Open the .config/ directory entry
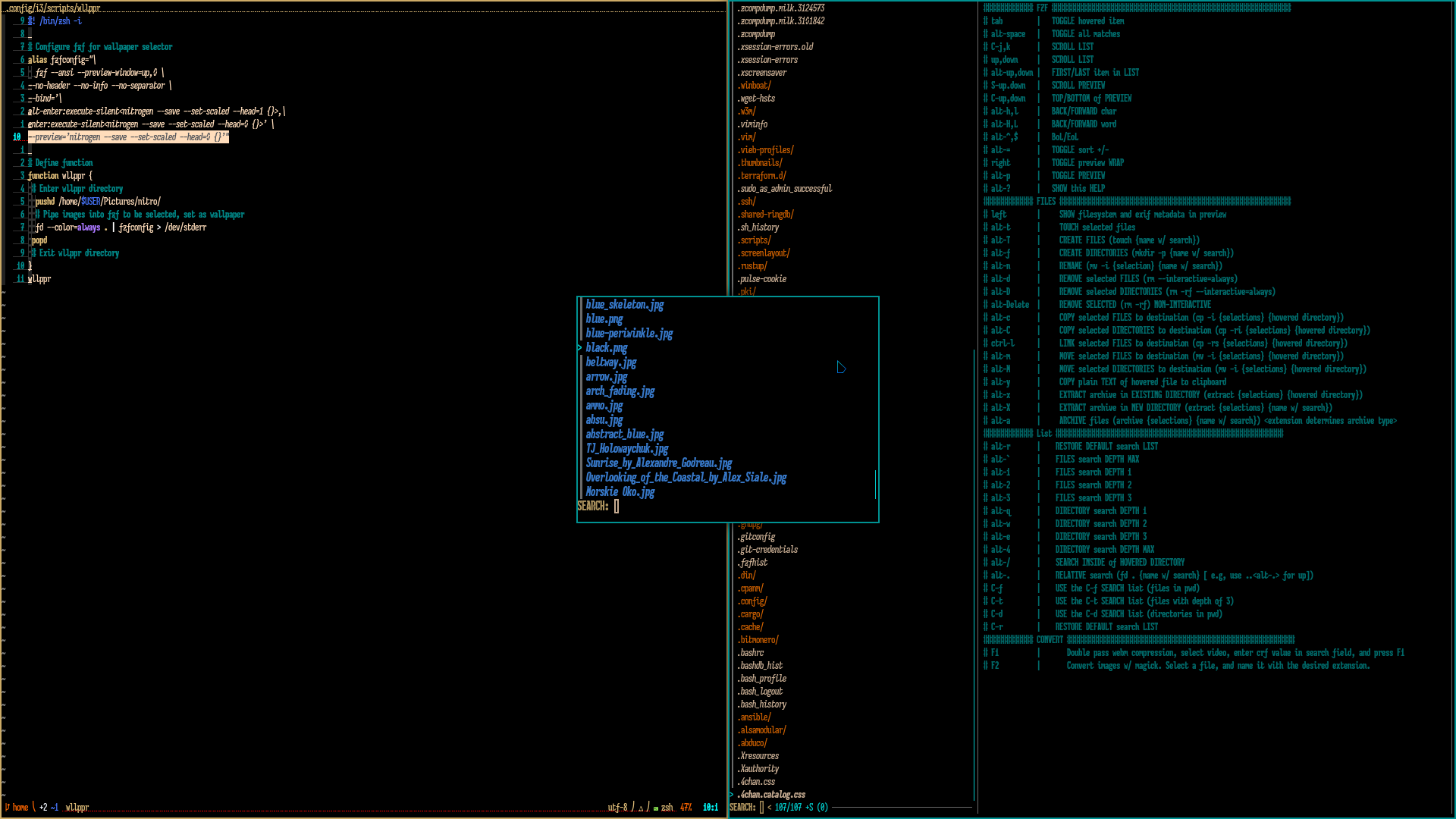 pos(753,601)
